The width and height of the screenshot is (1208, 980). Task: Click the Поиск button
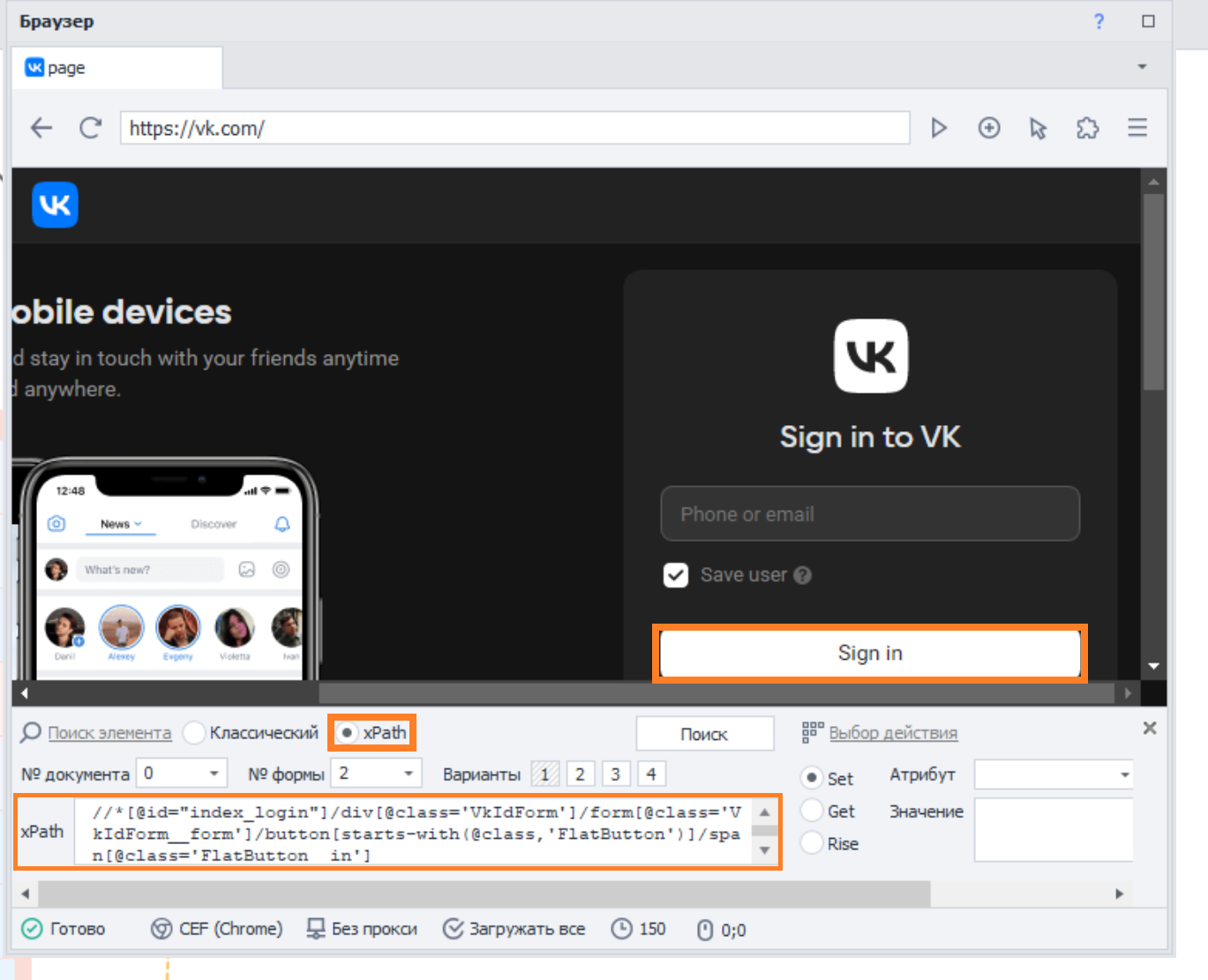pyautogui.click(x=704, y=734)
